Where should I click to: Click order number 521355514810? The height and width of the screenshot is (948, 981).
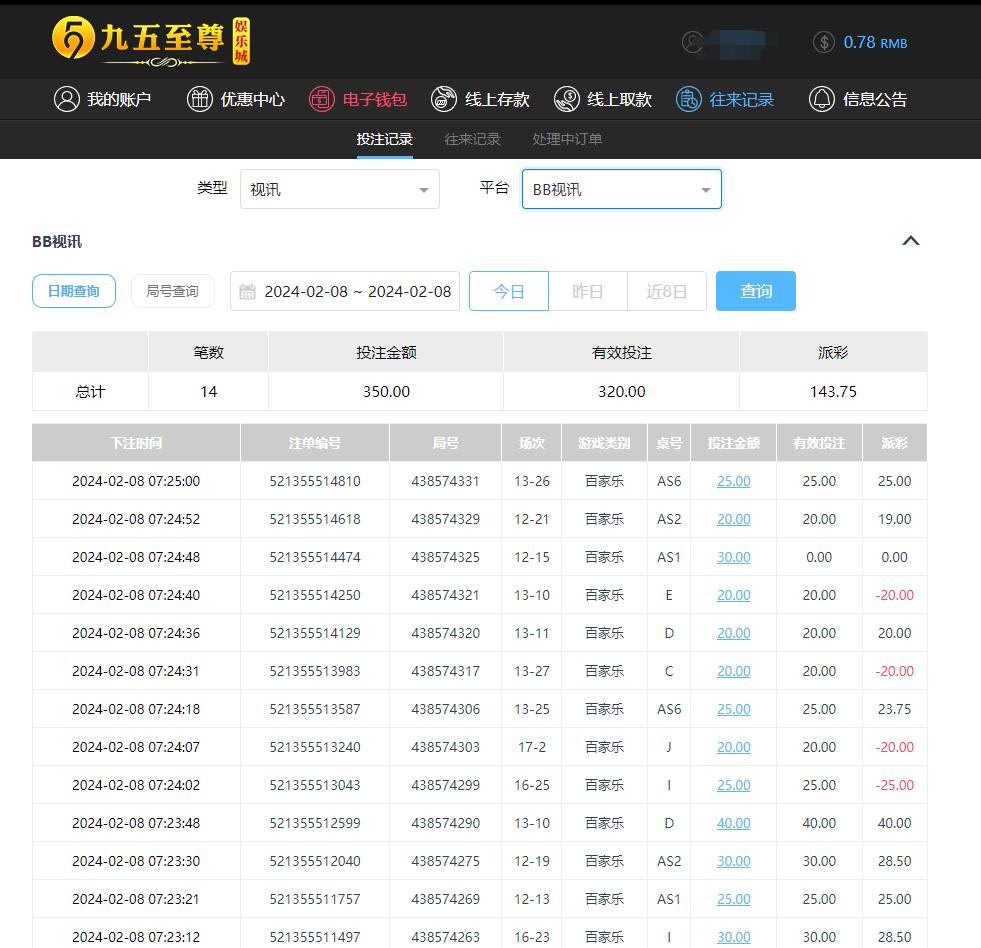[315, 481]
